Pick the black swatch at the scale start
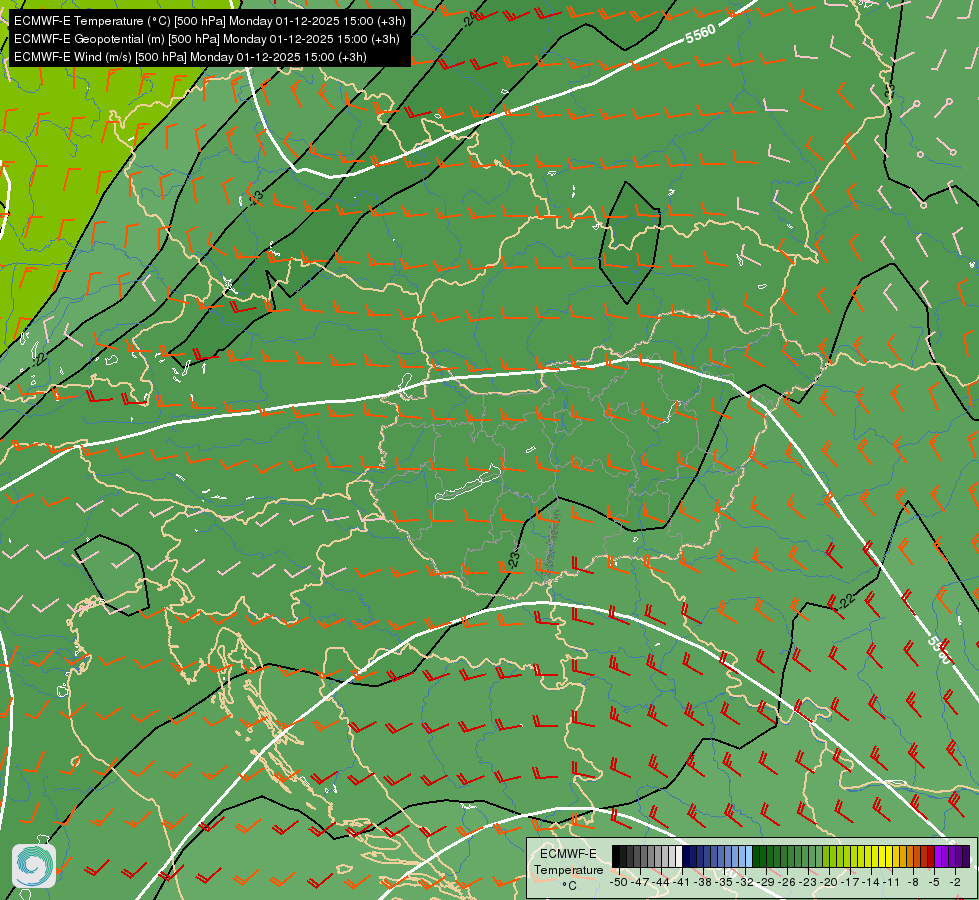The width and height of the screenshot is (979, 900). pyautogui.click(x=616, y=856)
